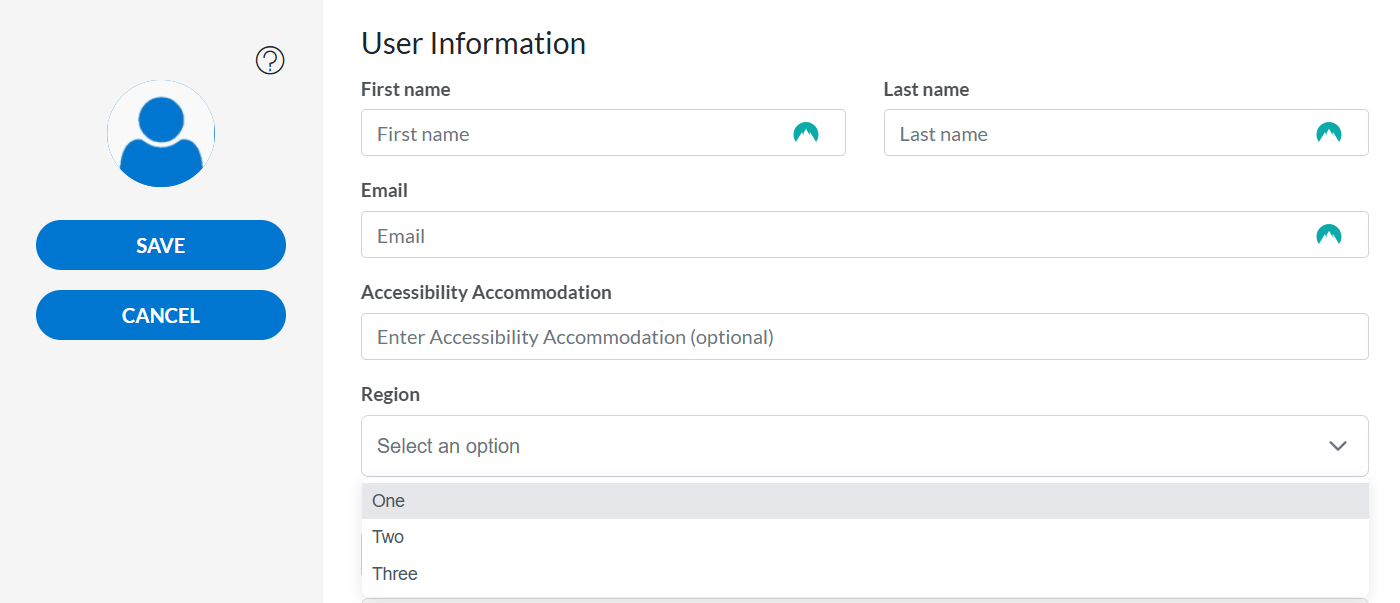1400x603 pixels.
Task: Click the 'Region' field label
Action: coord(390,394)
